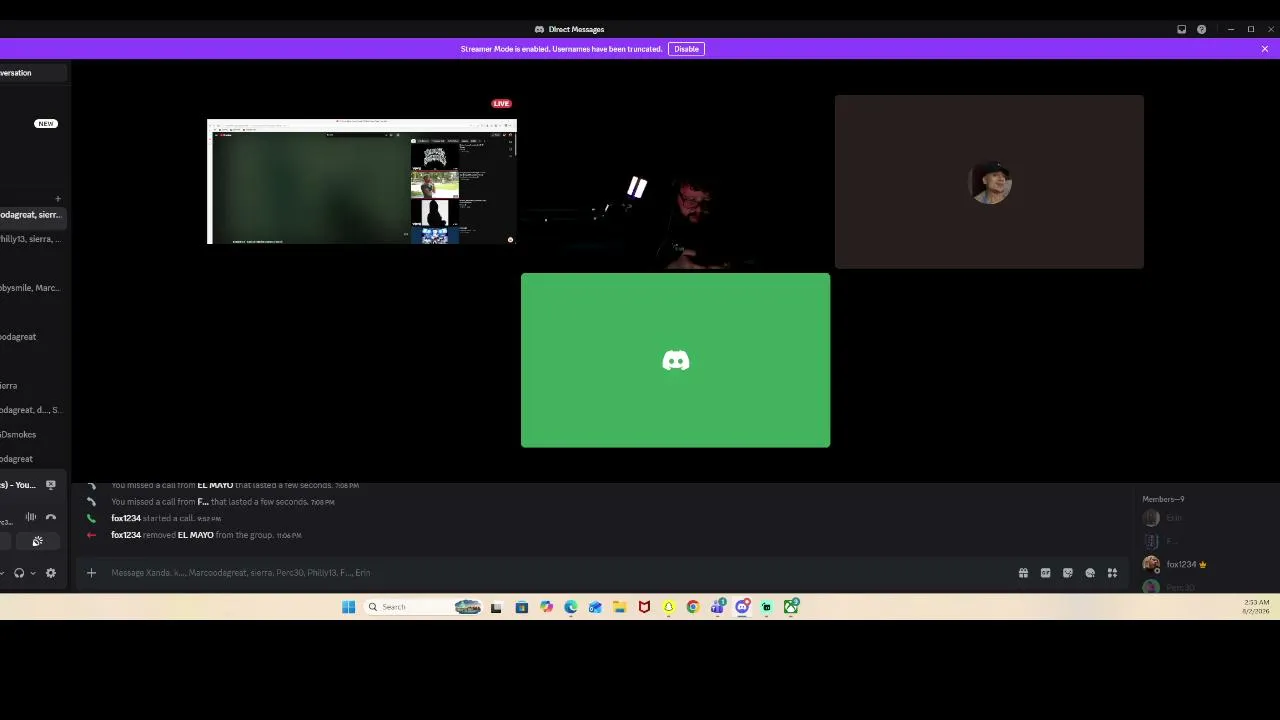Open the 'Find or start a conversation' search box
Screen dimensions: 1280x720
(x=33, y=73)
